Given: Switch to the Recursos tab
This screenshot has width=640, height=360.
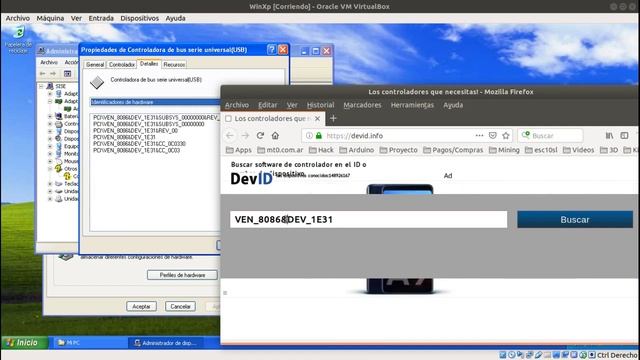Looking at the screenshot, I should coord(174,64).
